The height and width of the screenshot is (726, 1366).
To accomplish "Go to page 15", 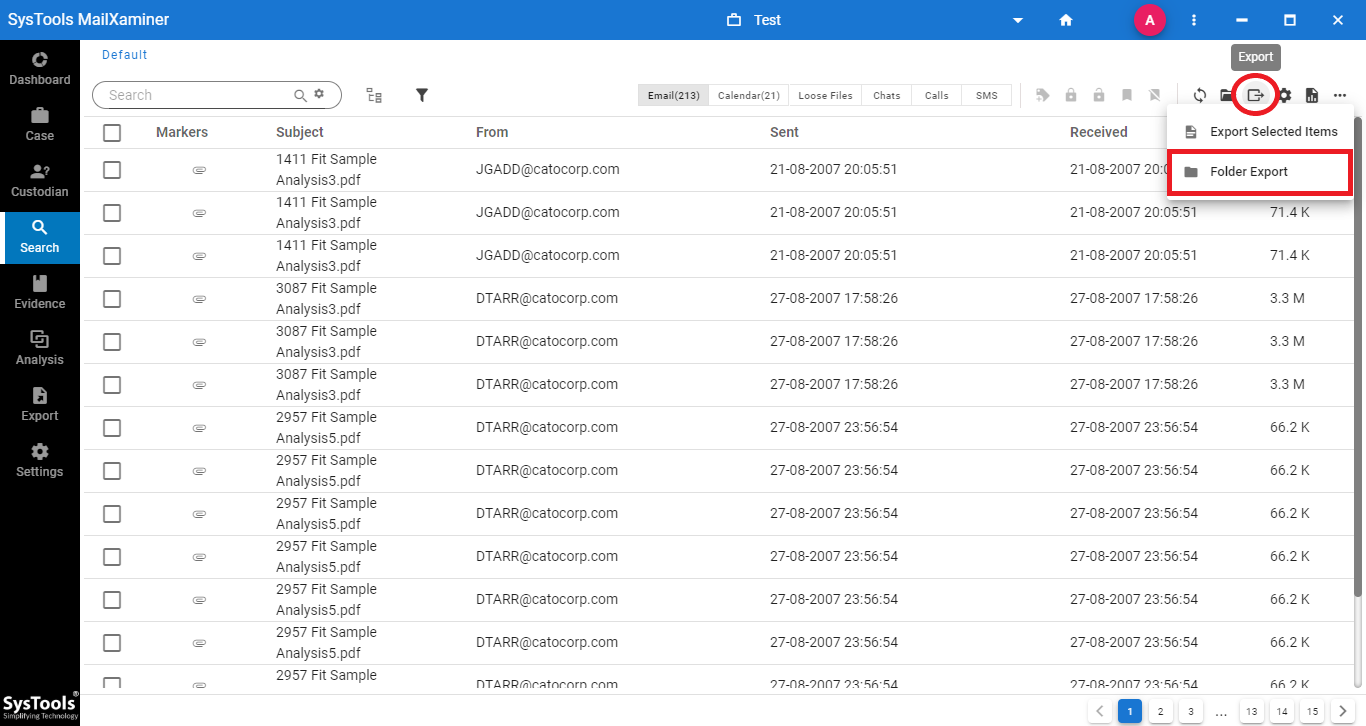I will pyautogui.click(x=1312, y=712).
